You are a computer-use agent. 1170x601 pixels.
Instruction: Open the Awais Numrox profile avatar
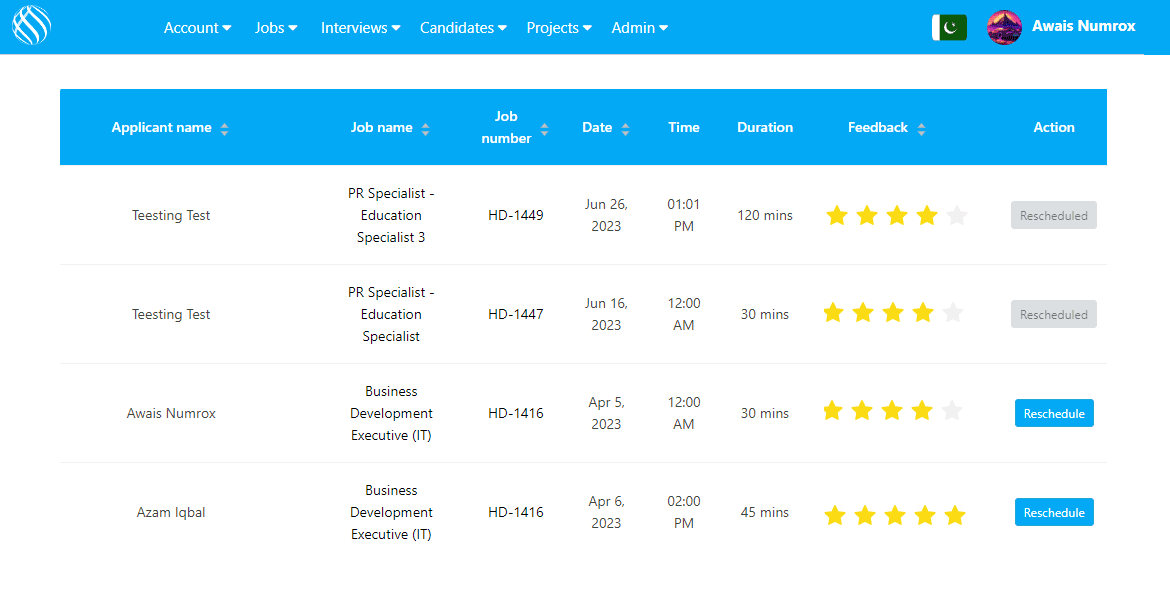(x=1004, y=26)
